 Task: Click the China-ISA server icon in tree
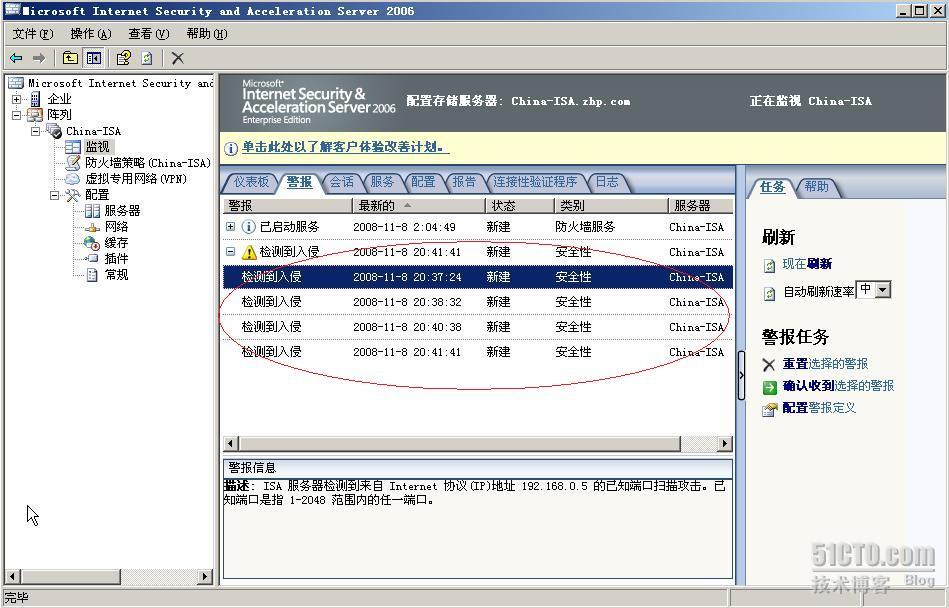(x=54, y=131)
